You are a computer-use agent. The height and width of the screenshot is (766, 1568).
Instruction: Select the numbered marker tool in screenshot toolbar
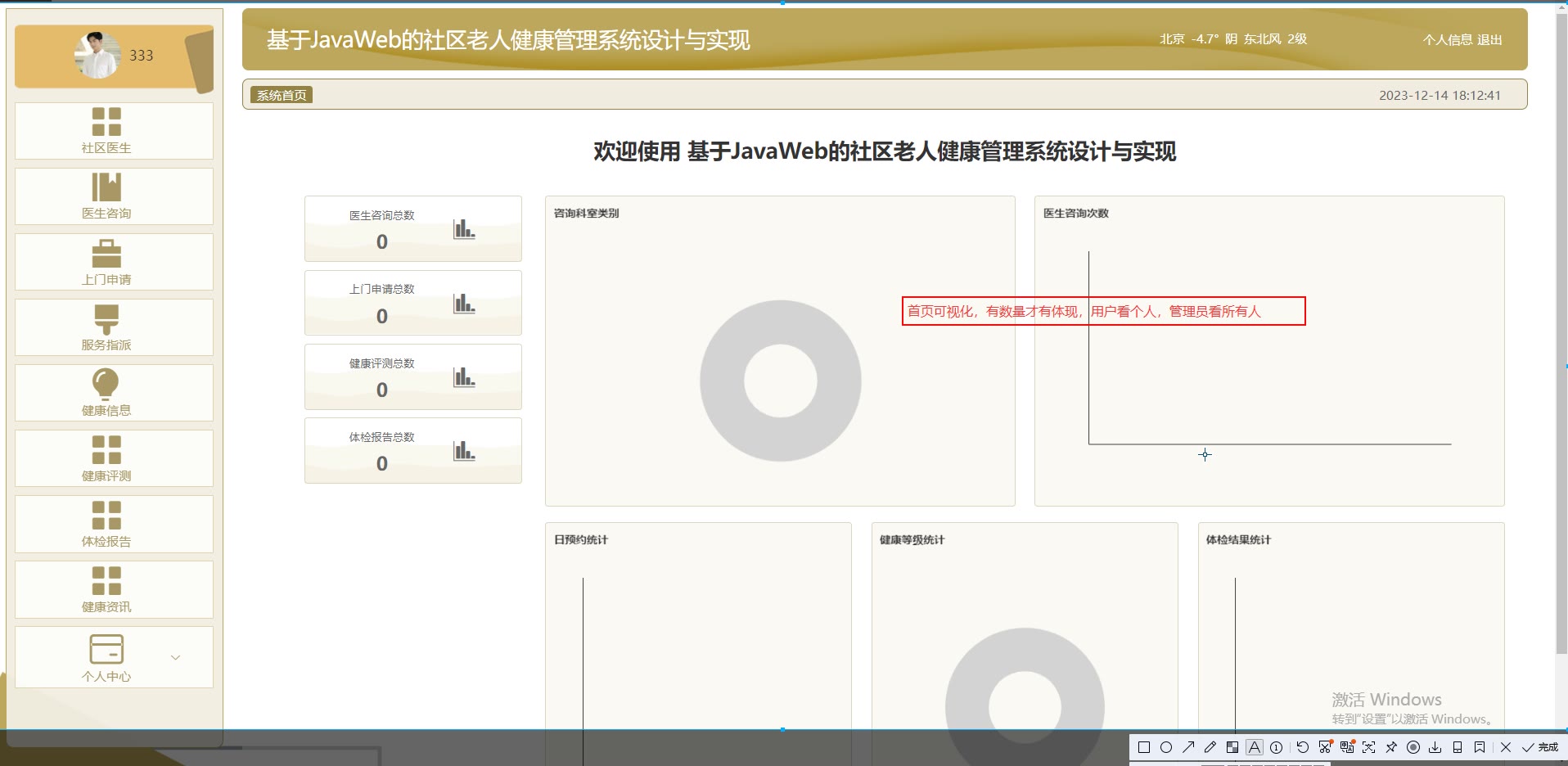(1277, 747)
